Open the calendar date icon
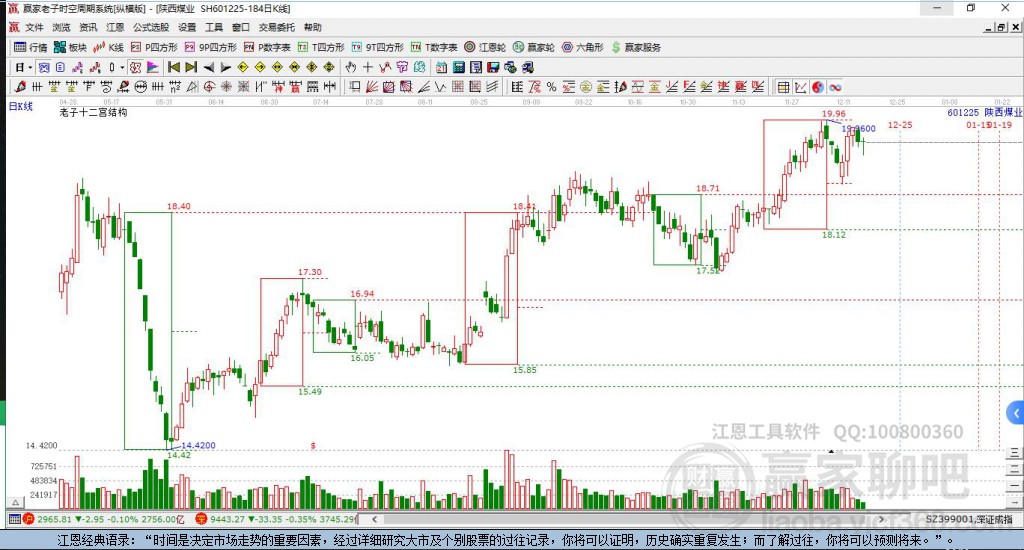Image resolution: width=1024 pixels, height=550 pixels. pos(441,67)
